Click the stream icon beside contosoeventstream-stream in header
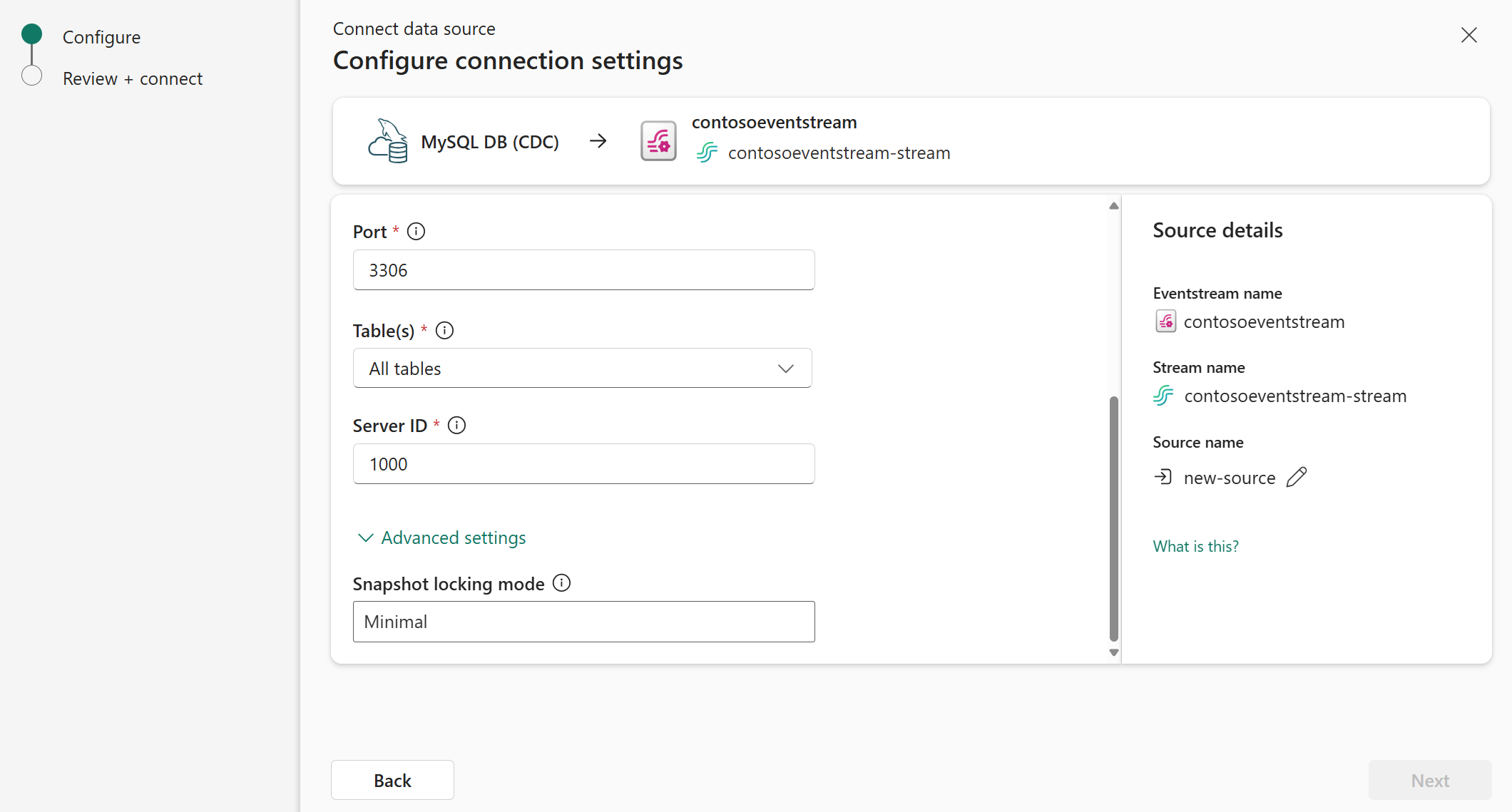 [707, 153]
